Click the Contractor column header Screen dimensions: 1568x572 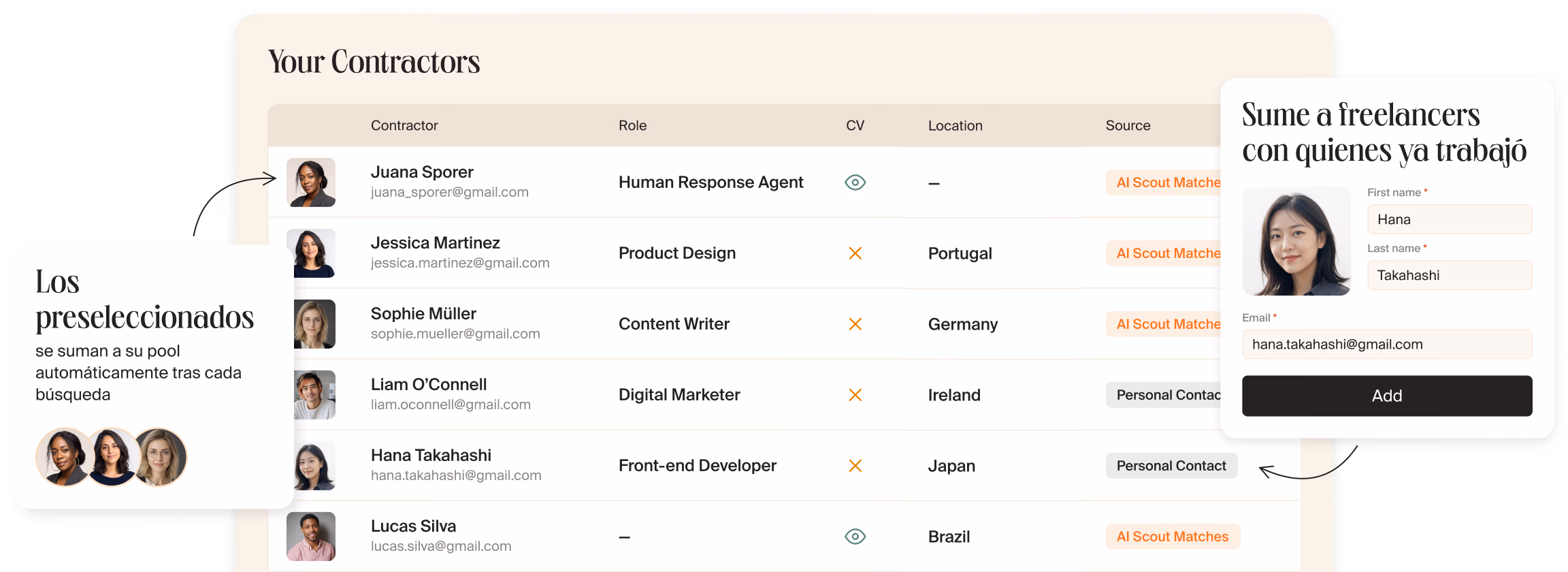(404, 125)
